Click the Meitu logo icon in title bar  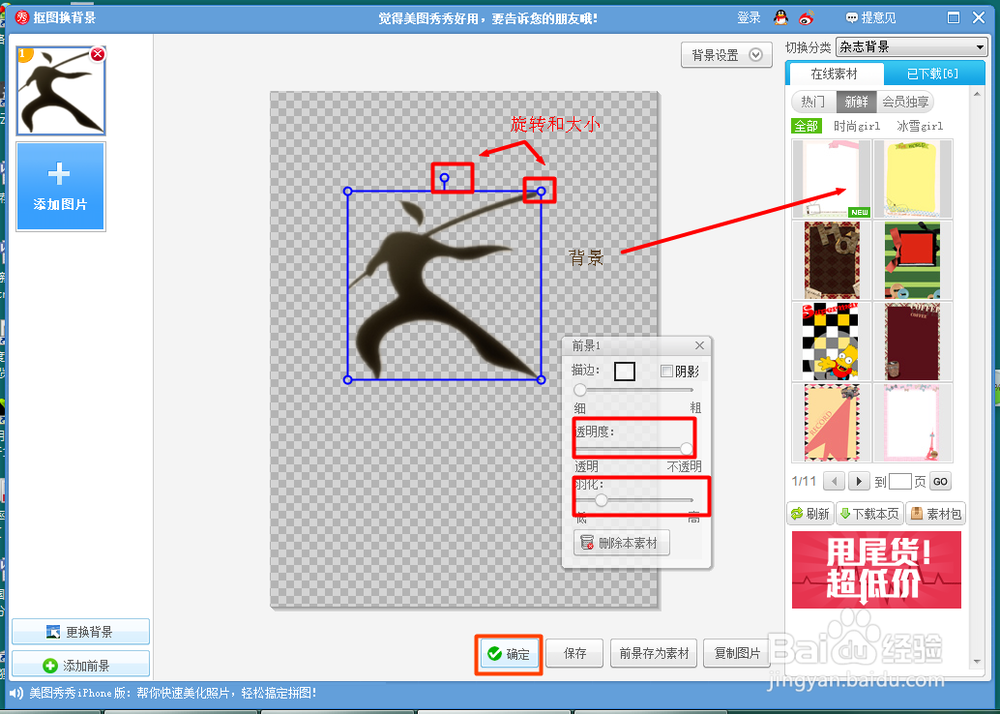[x=22, y=18]
